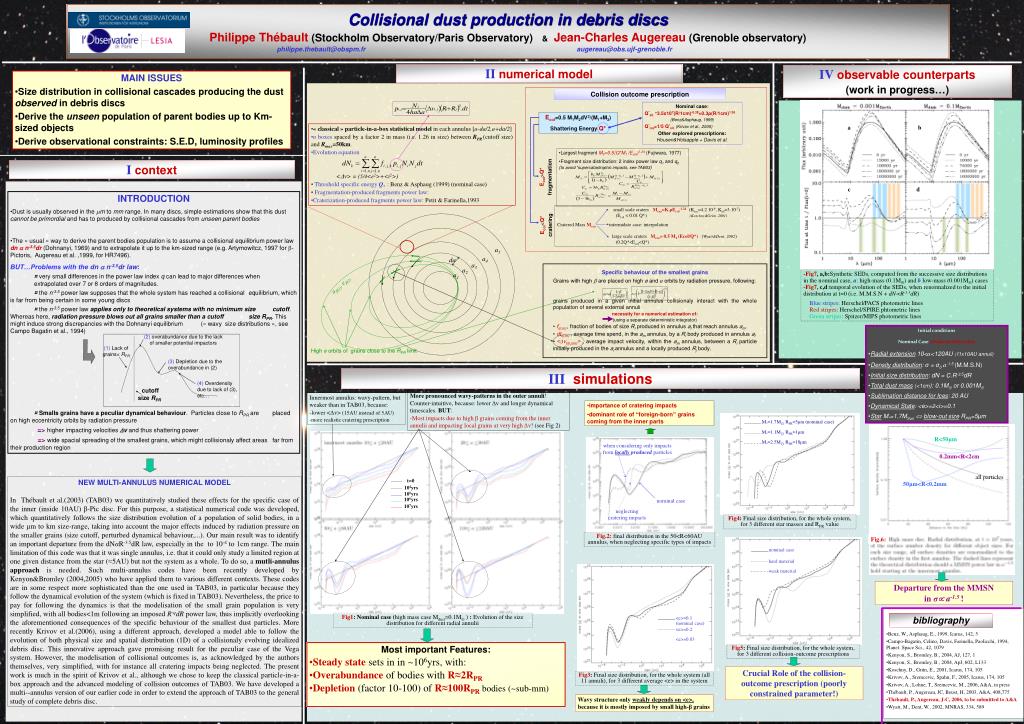
Task: Click the green down arrow below the introduction box
Action: [x=150, y=465]
